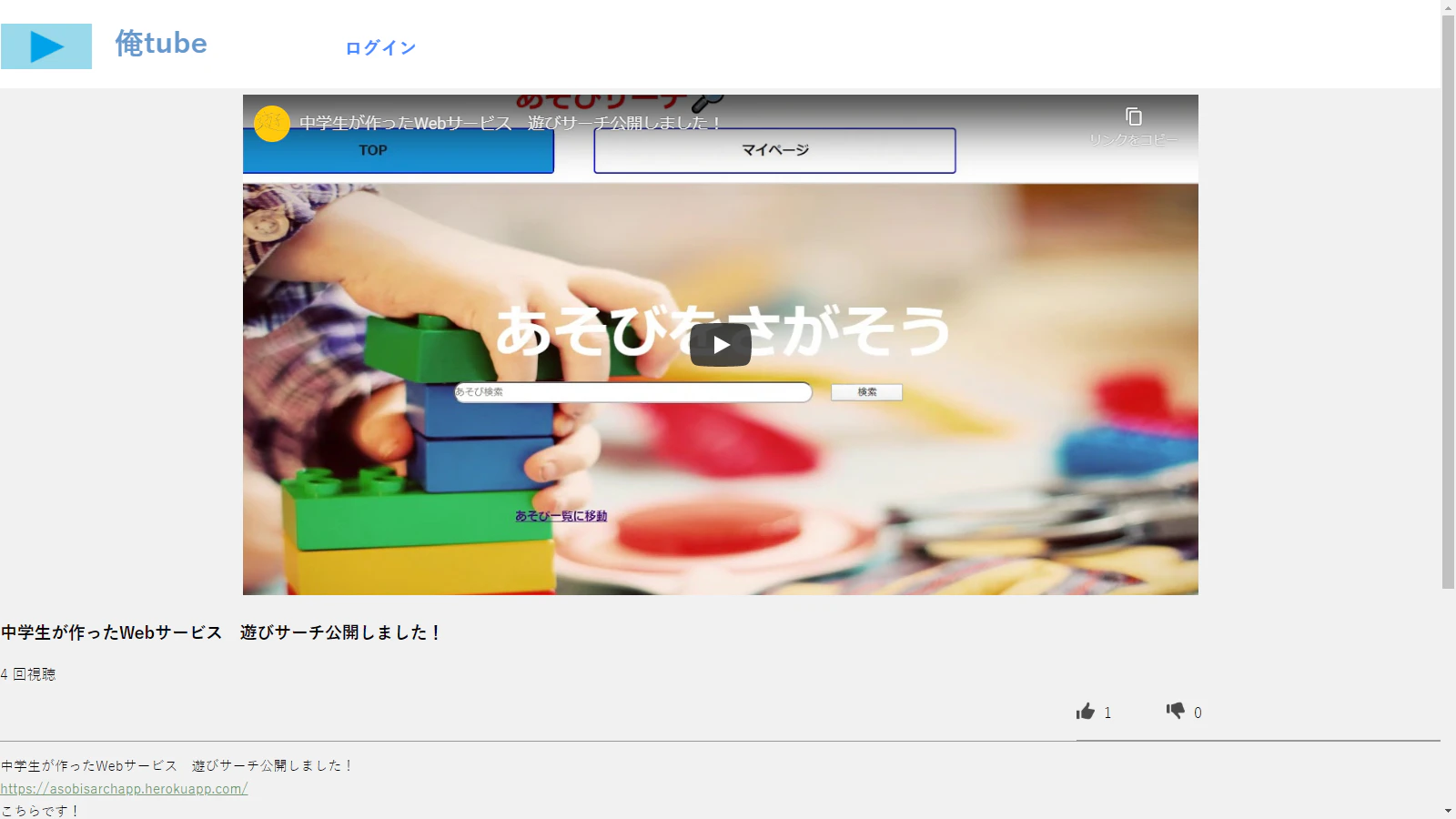The image size is (1456, 819).
Task: Open the asobisarchapp.herokuapp.com link
Action: (124, 789)
